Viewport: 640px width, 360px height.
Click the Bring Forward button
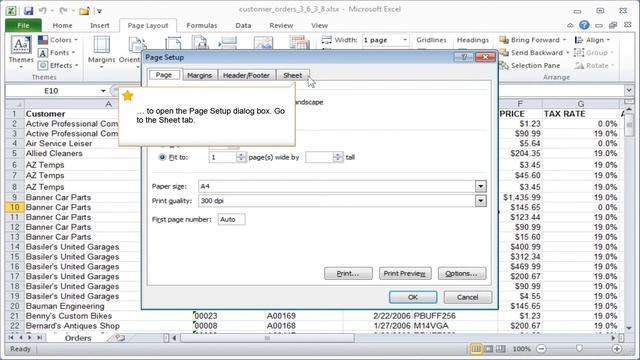(x=533, y=40)
